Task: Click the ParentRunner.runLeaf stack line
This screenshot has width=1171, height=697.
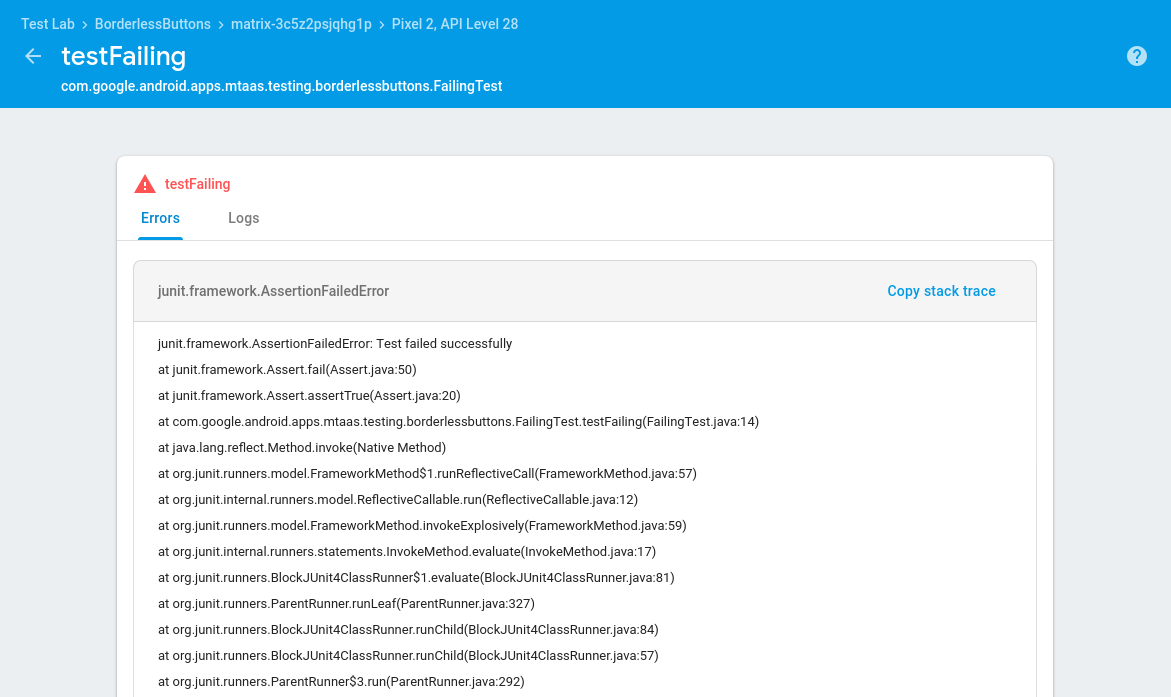Action: pos(346,603)
